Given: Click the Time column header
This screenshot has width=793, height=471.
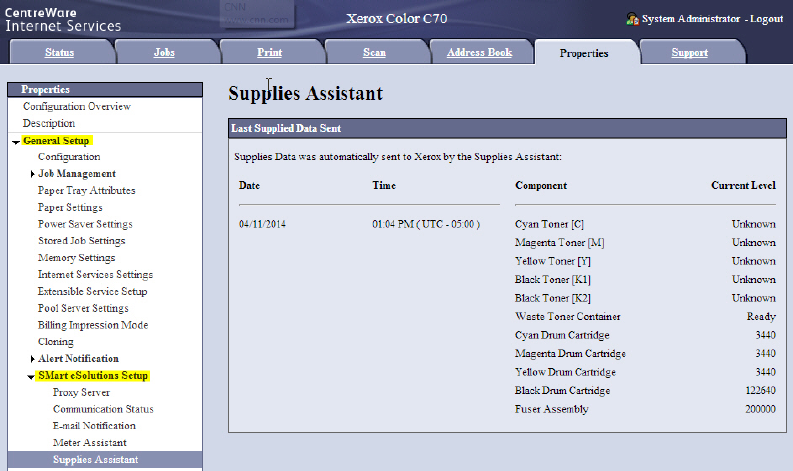Looking at the screenshot, I should pyautogui.click(x=384, y=186).
